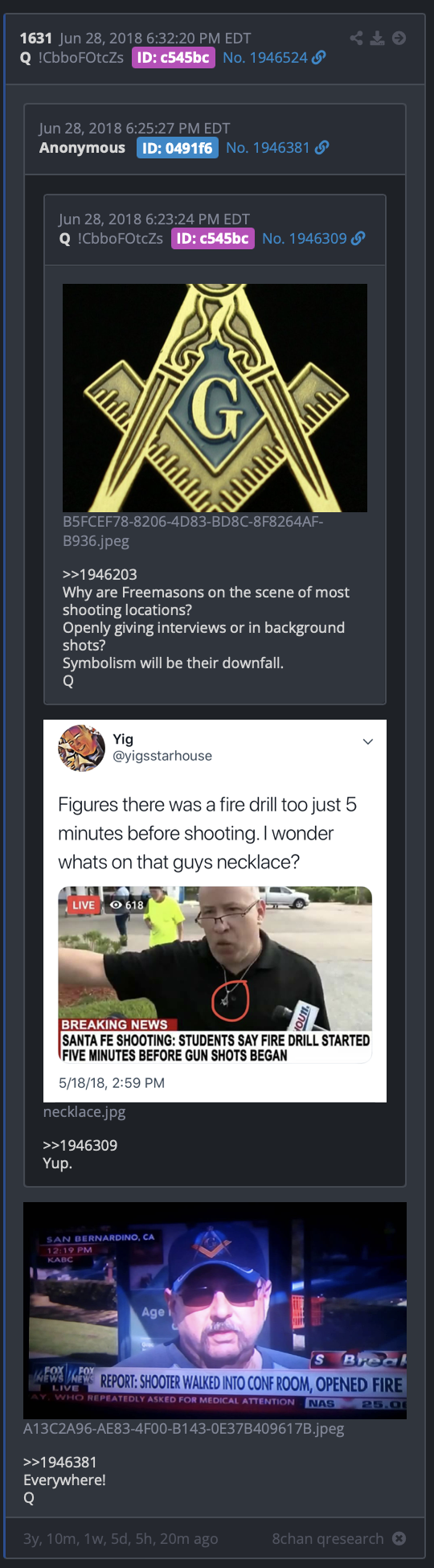This screenshot has height=1568, width=434.
Task: Click the link icon beside No. 1946309
Action: 358,238
